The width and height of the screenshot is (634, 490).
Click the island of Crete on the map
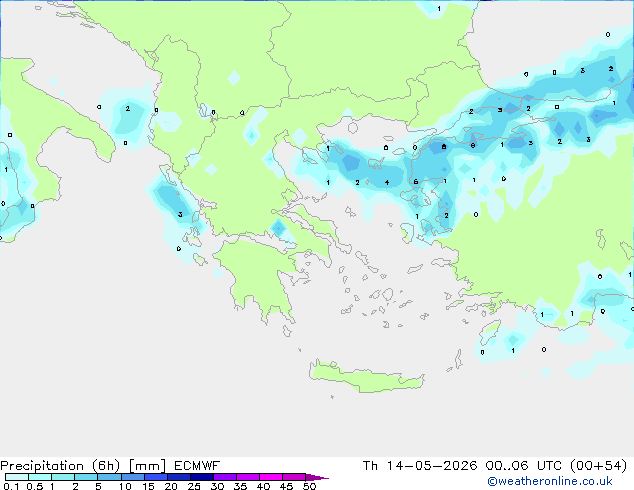point(366,377)
